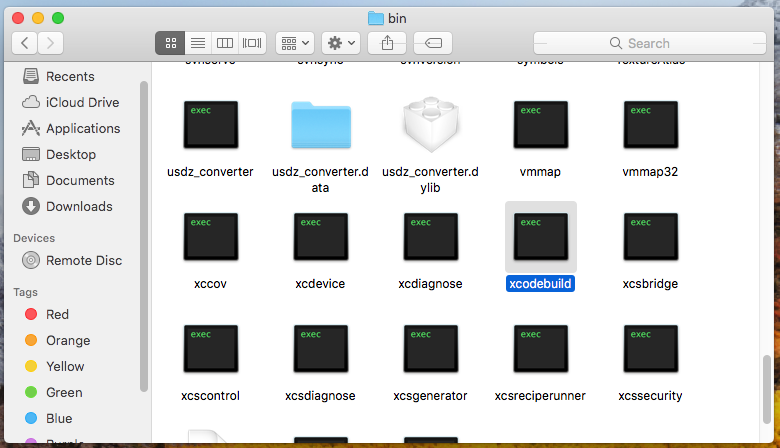
Task: Select the xcsgenerator exec icon
Action: click(431, 349)
